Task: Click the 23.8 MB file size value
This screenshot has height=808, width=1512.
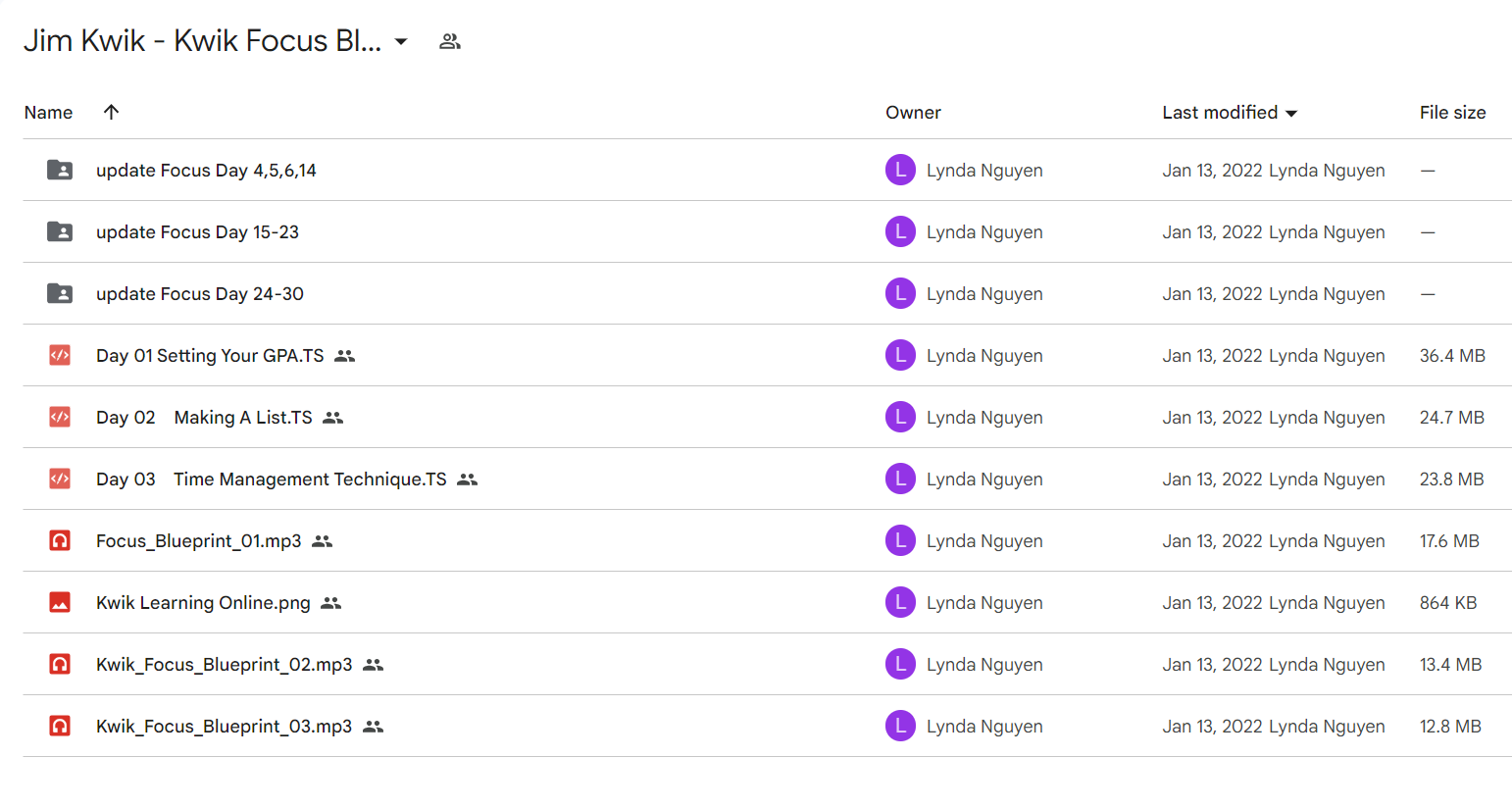Action: [1452, 480]
